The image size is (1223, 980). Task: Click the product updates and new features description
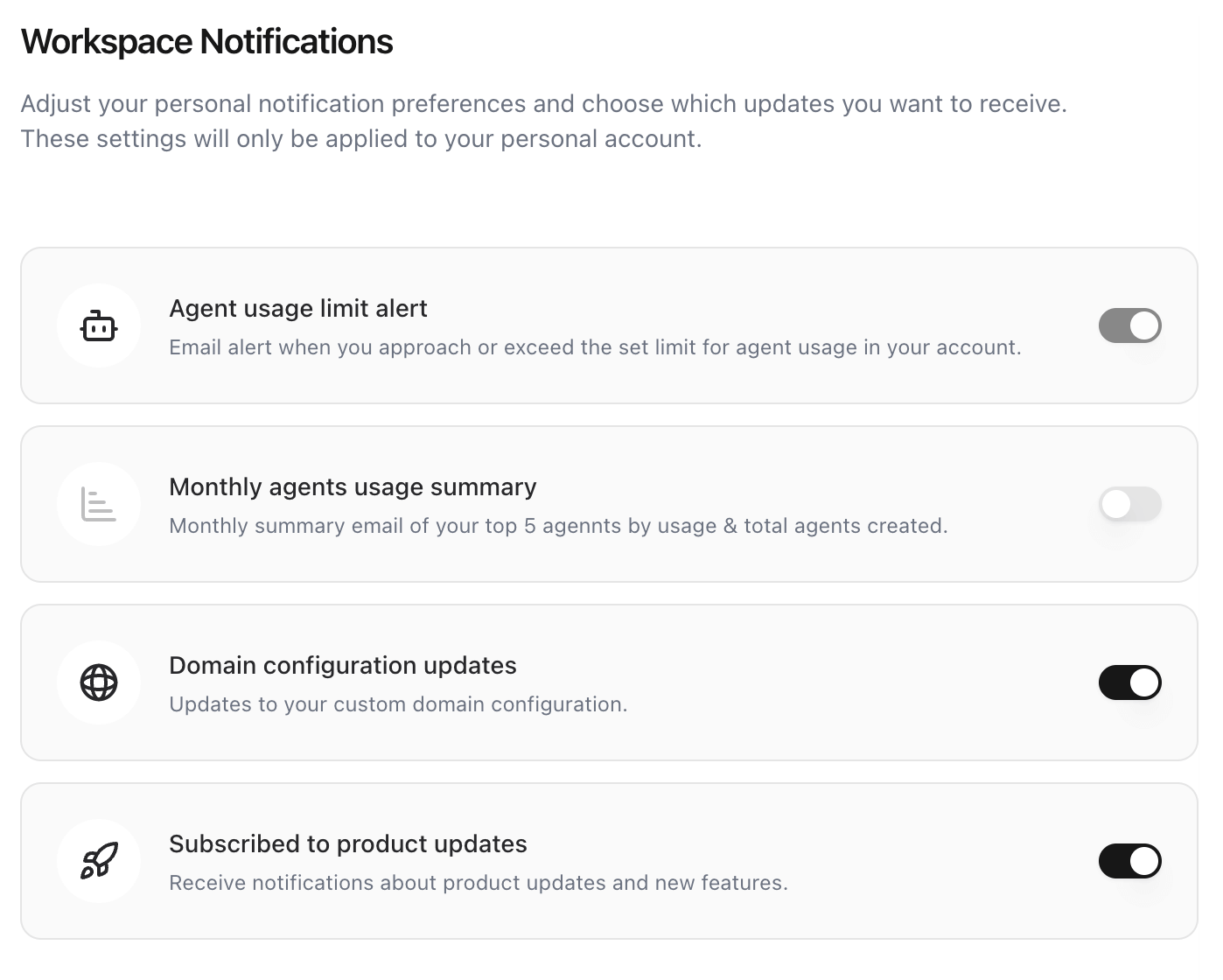click(x=479, y=884)
